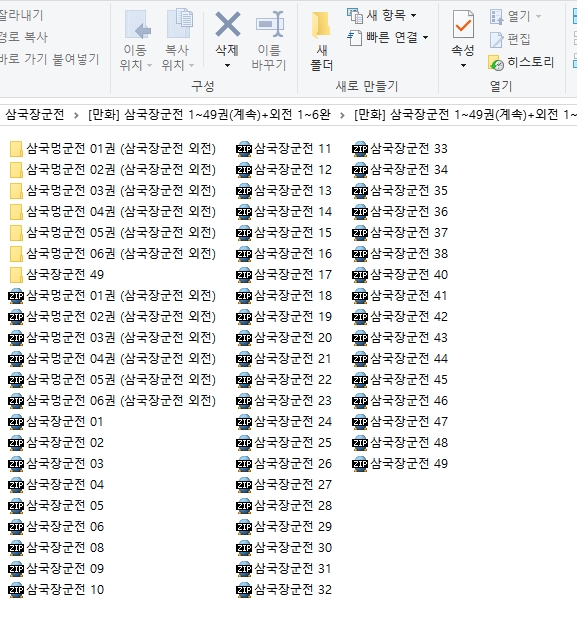
Task: Click 삼국장군전 in the breadcrumb path
Action: point(35,115)
